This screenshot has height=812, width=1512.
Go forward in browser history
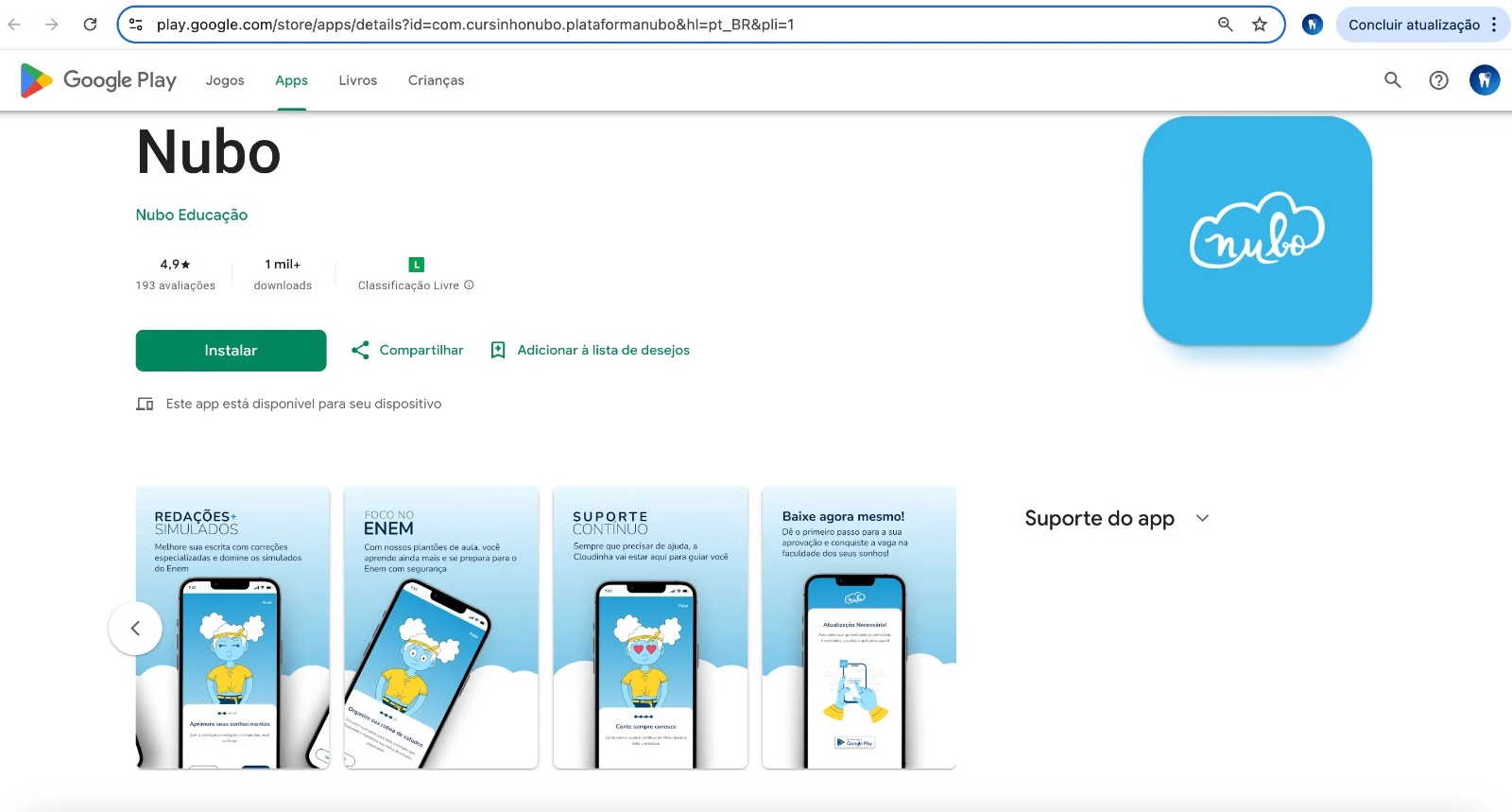pyautogui.click(x=52, y=25)
